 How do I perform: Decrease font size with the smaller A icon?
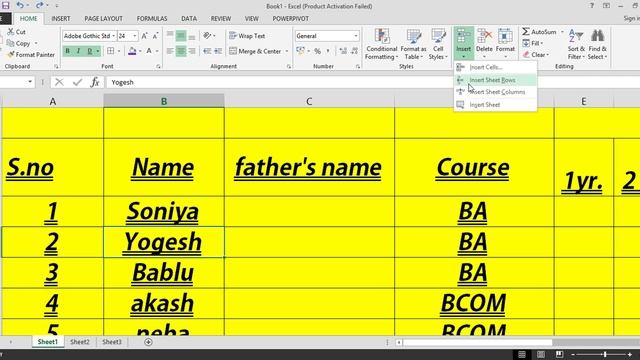(155, 36)
